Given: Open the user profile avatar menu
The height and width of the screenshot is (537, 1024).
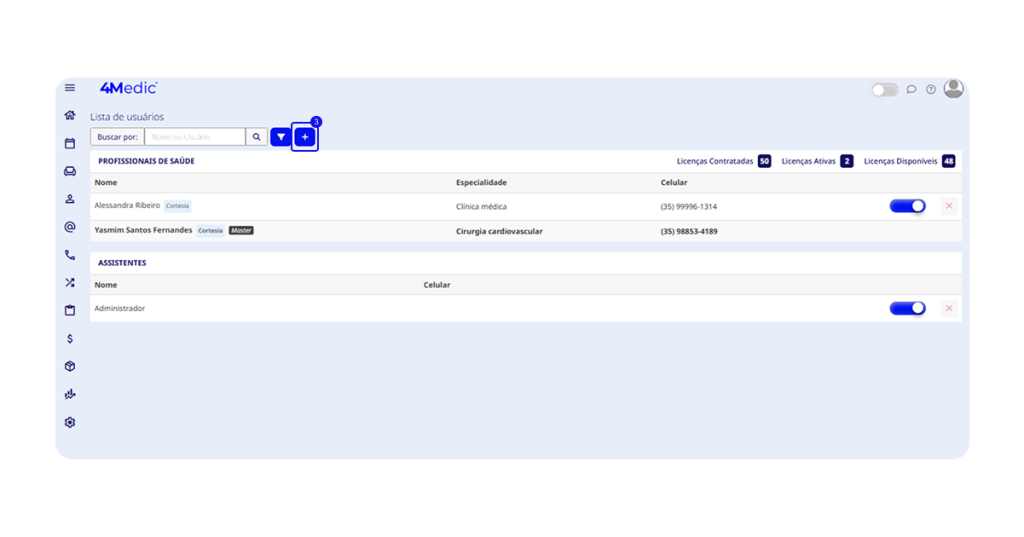Looking at the screenshot, I should click(x=953, y=89).
